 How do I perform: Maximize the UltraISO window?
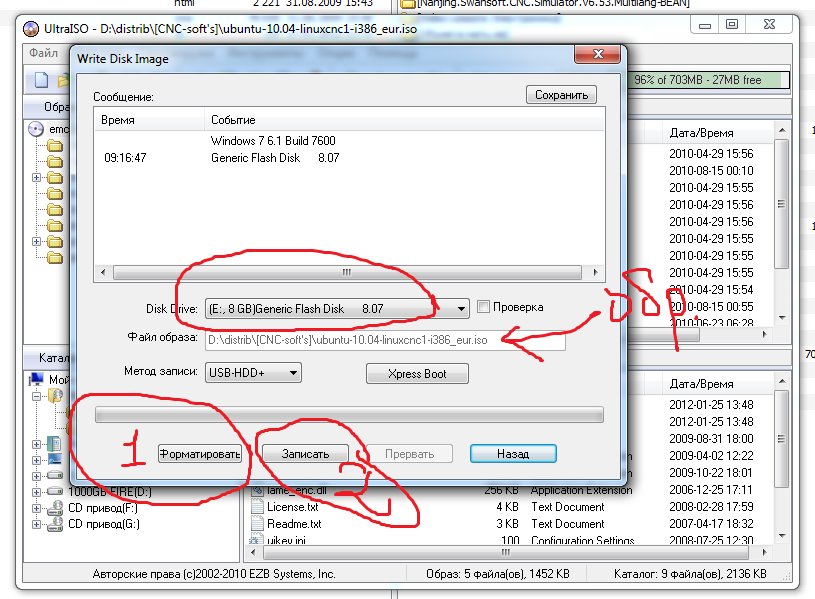point(732,24)
